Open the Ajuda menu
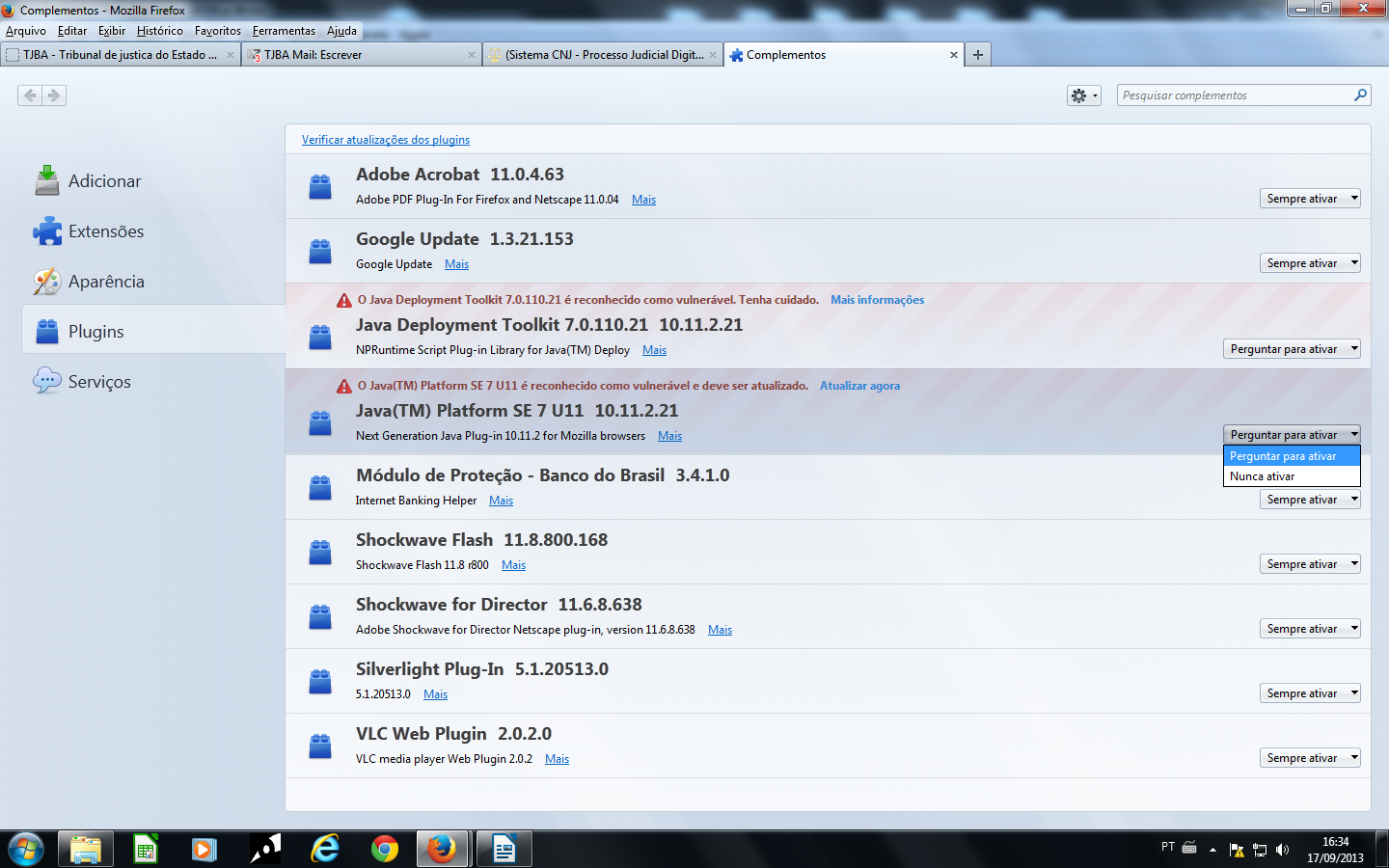This screenshot has height=868, width=1389. 341,31
